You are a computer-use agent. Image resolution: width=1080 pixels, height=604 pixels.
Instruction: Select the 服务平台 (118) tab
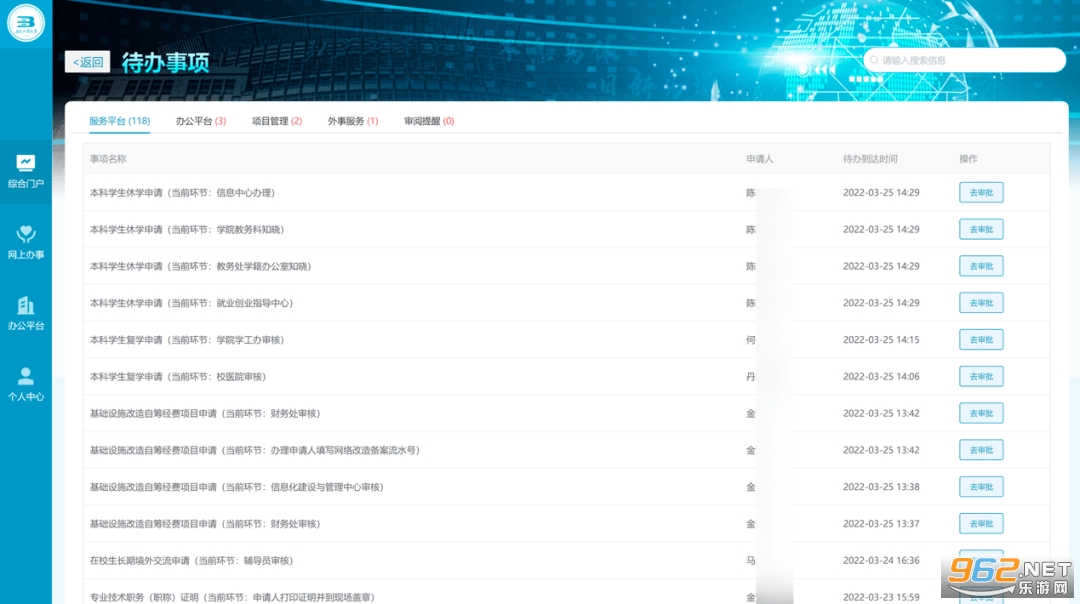tap(119, 121)
